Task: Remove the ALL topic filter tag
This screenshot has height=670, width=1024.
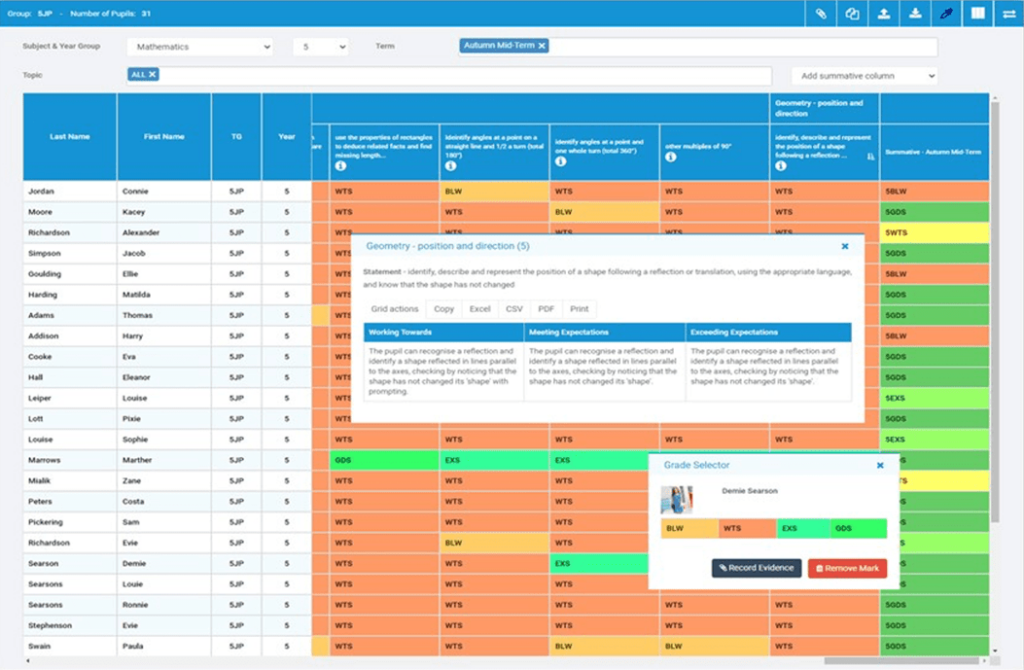Action: tap(151, 73)
